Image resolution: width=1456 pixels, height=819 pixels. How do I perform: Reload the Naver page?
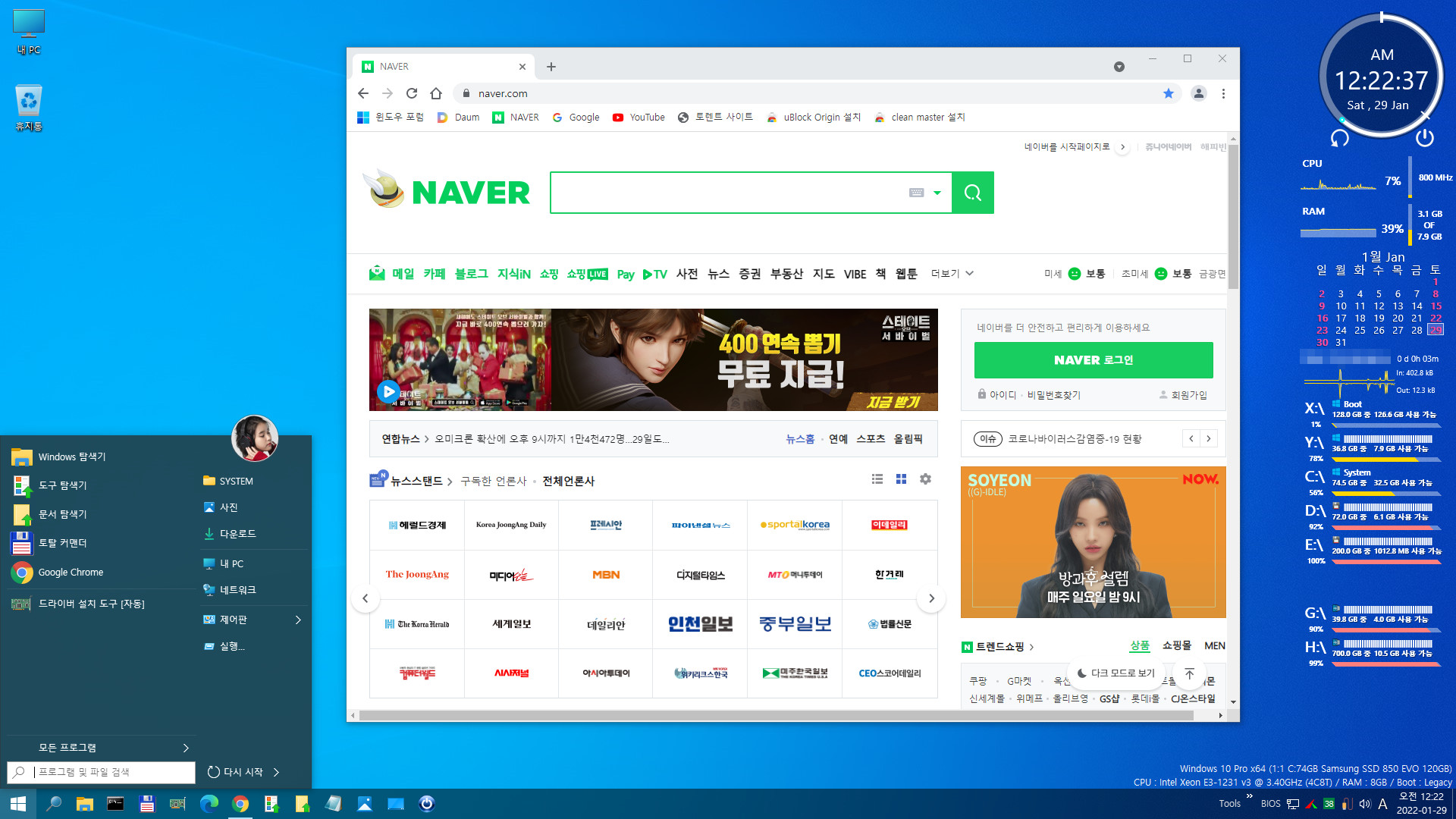[412, 93]
